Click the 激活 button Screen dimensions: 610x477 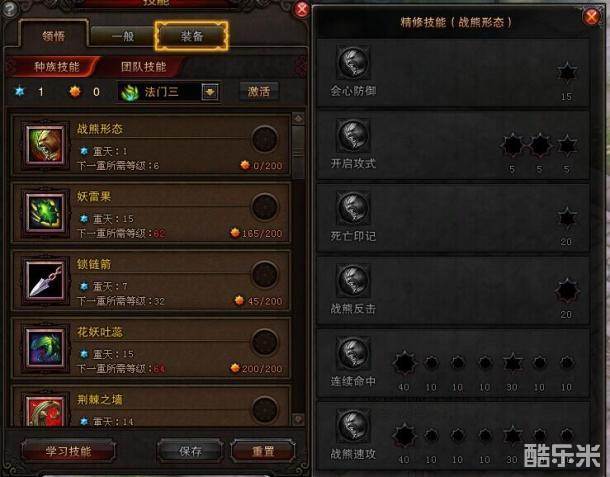pyautogui.click(x=259, y=92)
